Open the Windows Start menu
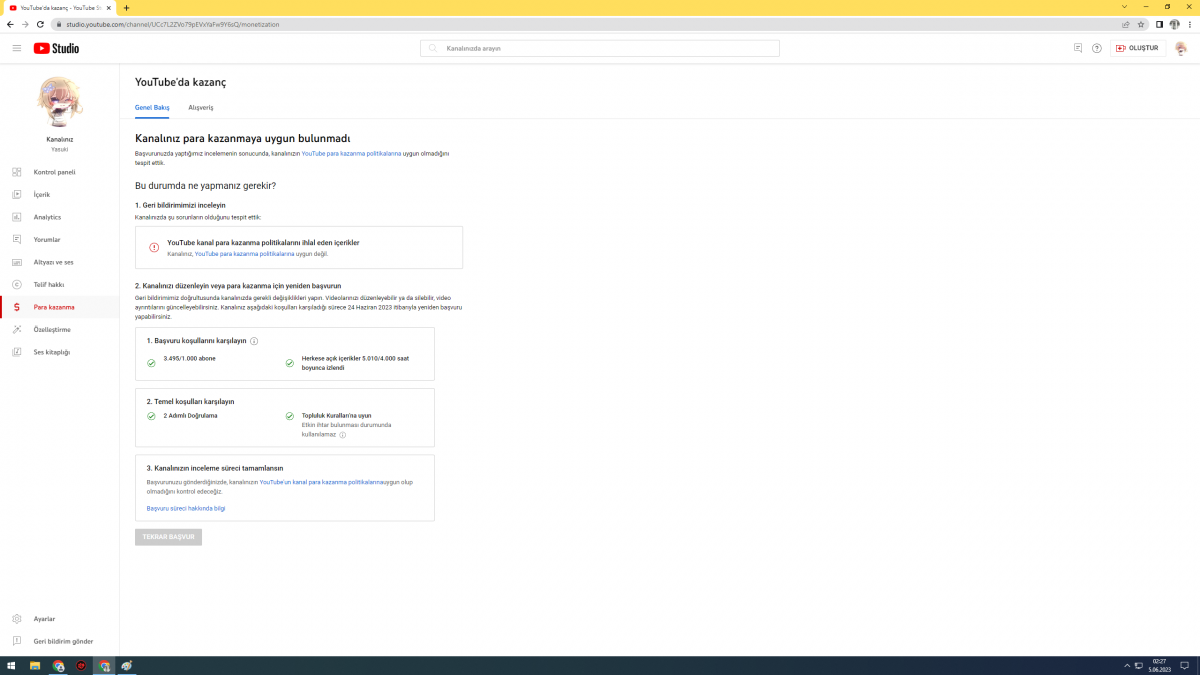 (x=11, y=666)
